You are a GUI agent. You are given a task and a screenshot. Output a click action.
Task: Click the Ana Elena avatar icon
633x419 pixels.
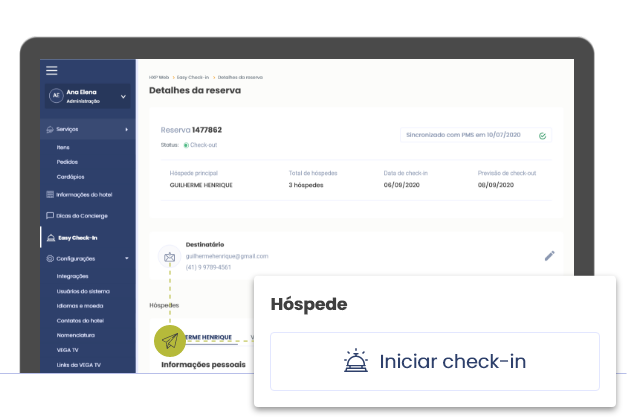click(x=57, y=97)
